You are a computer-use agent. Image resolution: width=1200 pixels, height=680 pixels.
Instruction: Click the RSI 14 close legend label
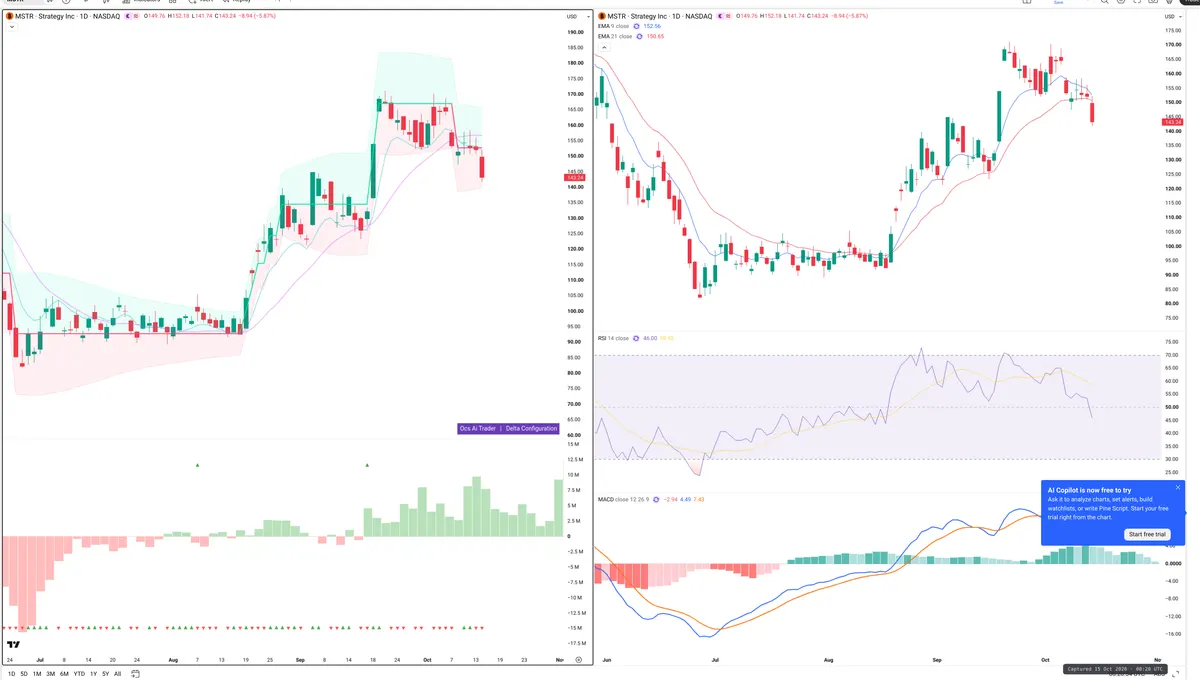coord(613,338)
